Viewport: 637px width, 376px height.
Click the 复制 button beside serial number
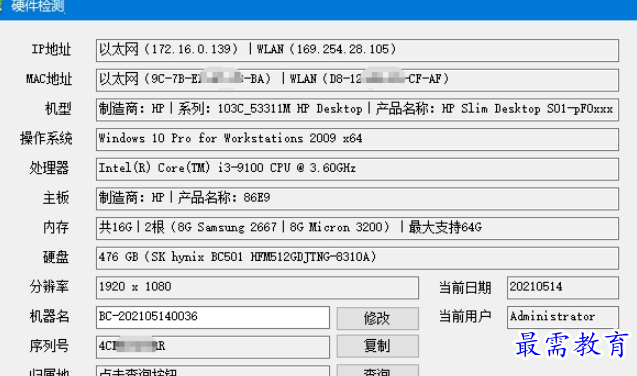[377, 346]
